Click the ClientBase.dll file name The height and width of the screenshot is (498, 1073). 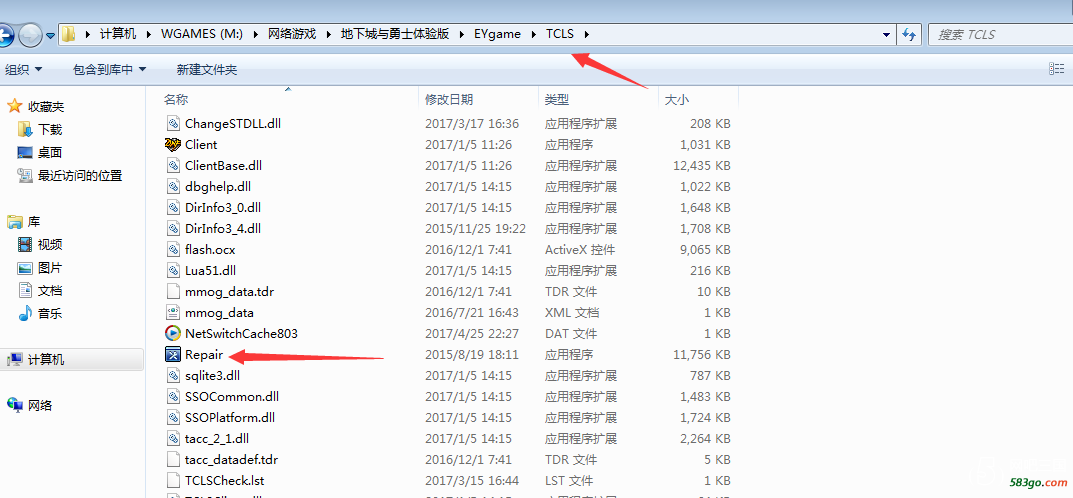(223, 166)
